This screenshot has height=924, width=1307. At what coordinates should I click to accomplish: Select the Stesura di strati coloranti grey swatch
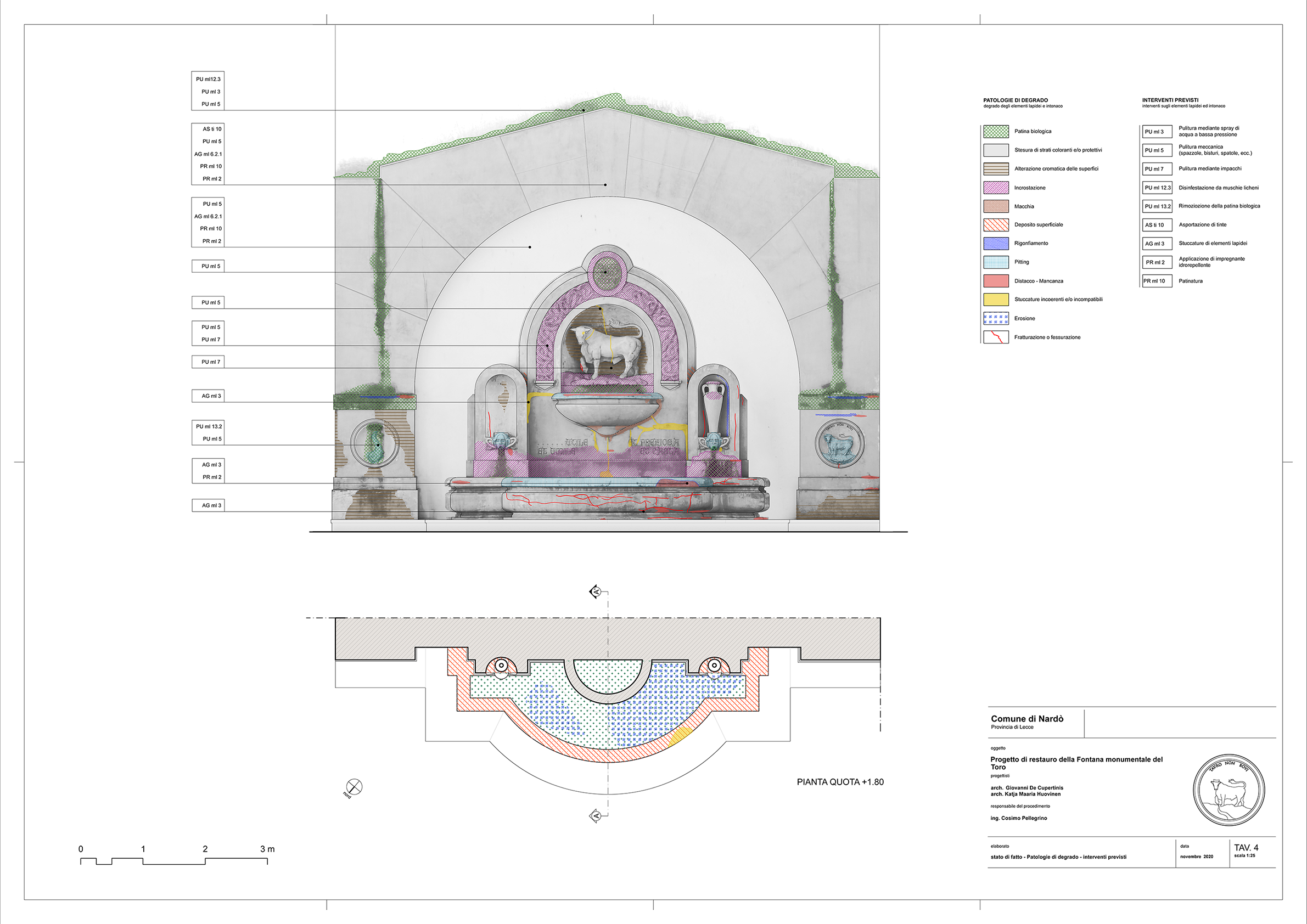(x=996, y=150)
